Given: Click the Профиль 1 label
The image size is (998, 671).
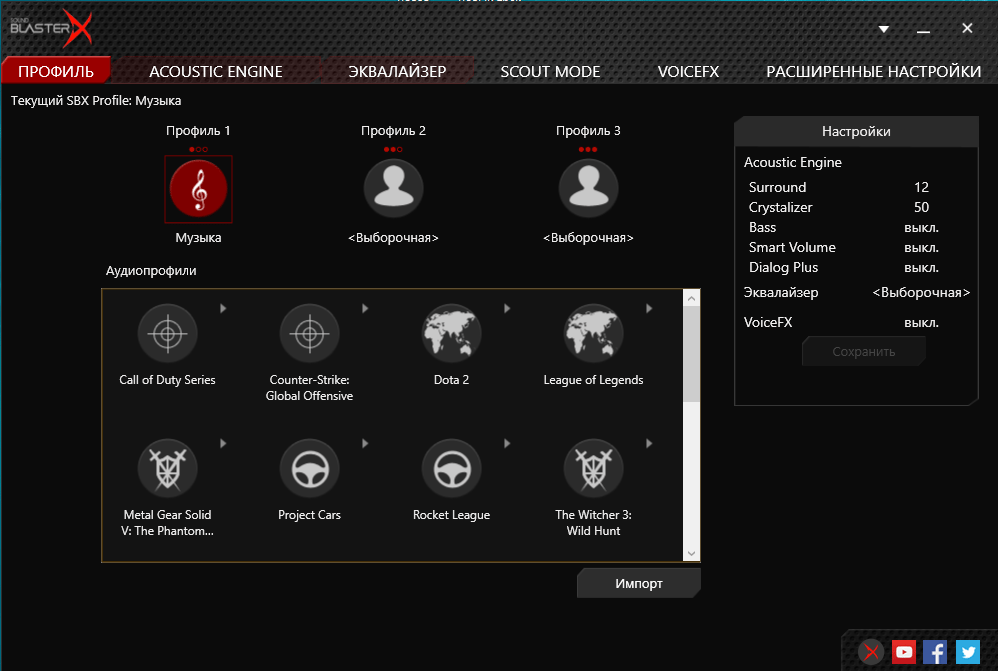Looking at the screenshot, I should (x=198, y=131).
